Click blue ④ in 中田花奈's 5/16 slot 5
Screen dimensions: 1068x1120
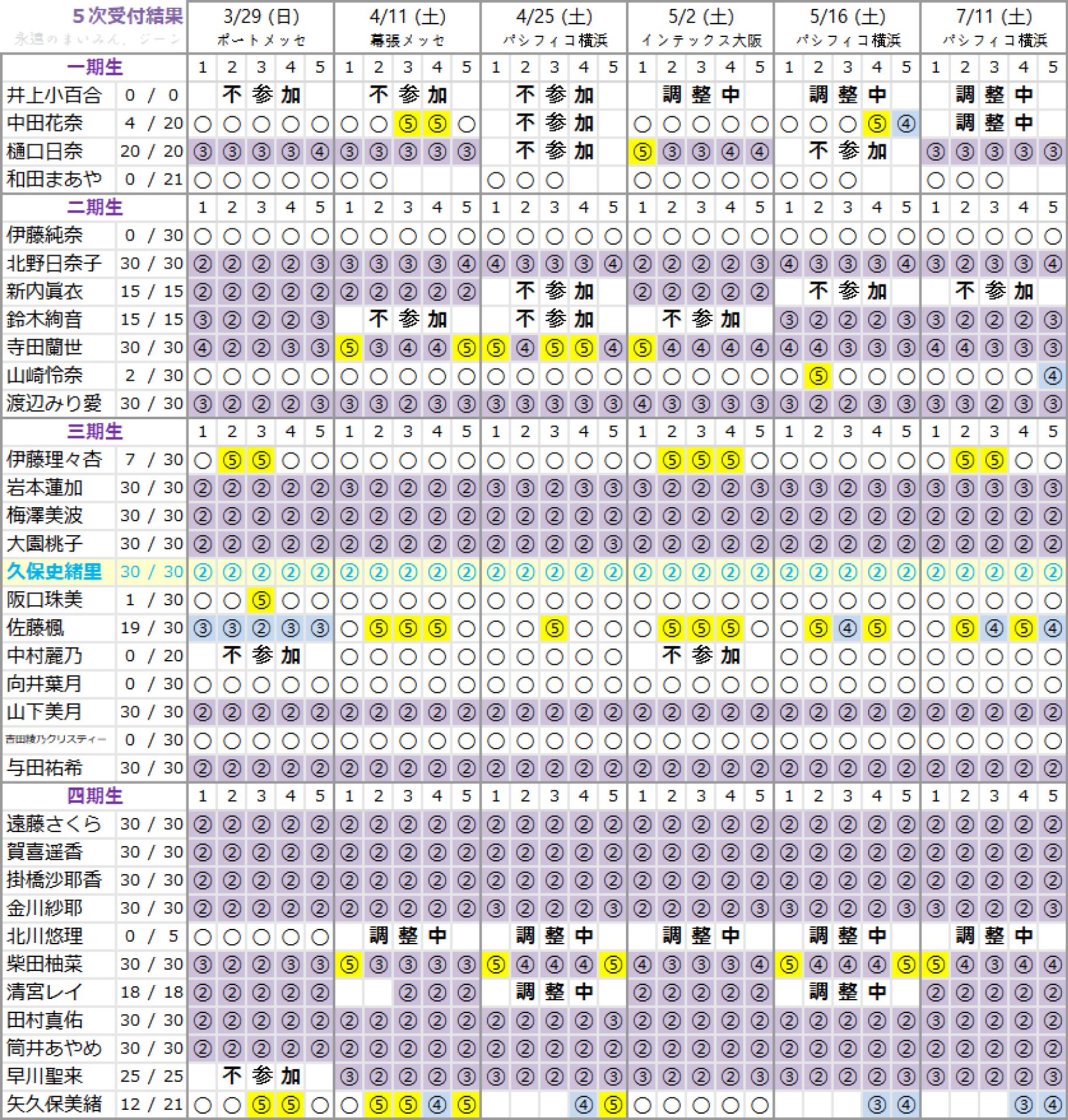tap(906, 124)
